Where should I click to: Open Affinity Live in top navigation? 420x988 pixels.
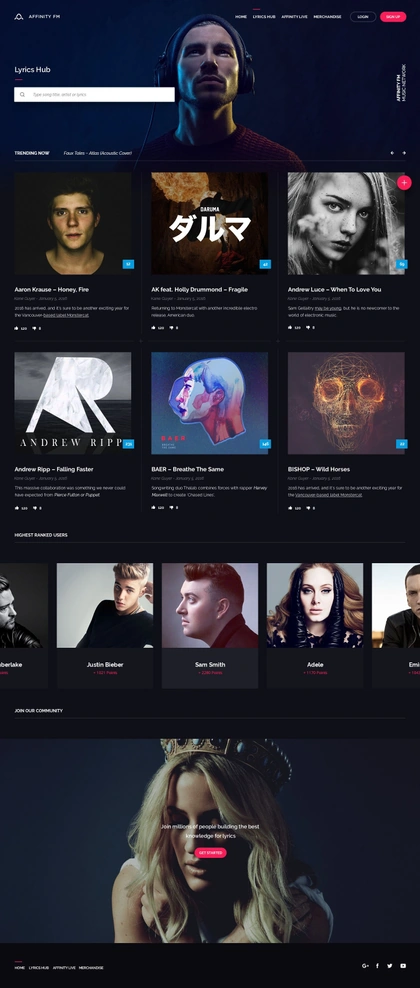294,17
